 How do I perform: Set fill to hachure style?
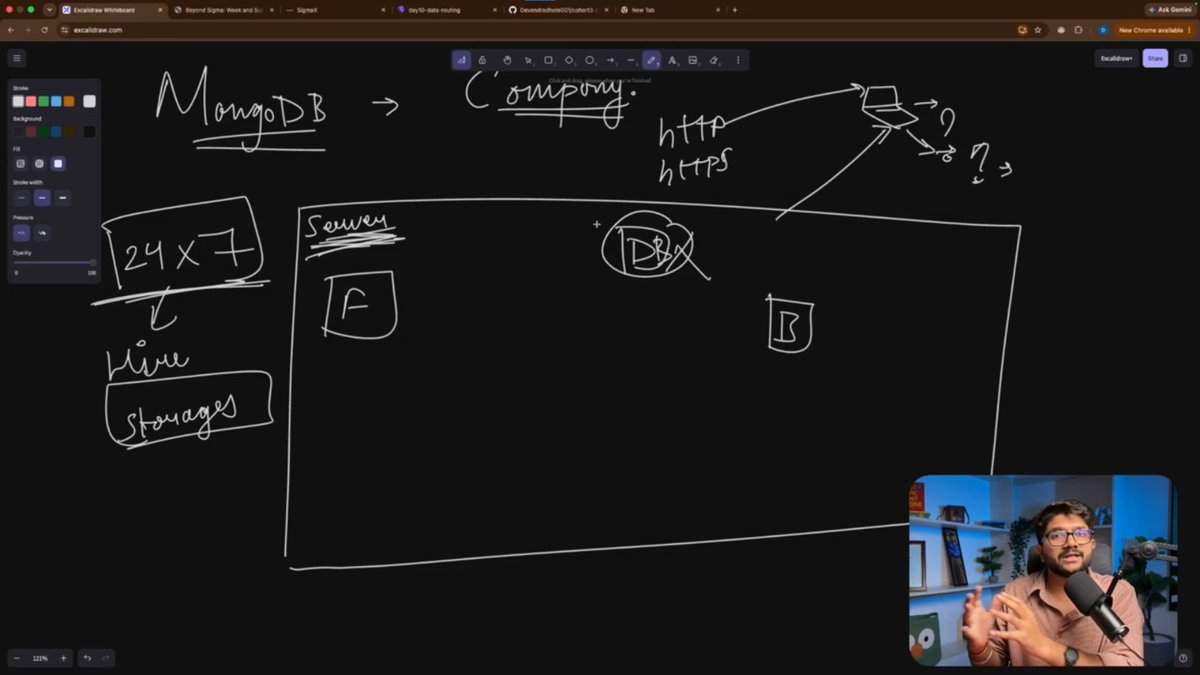pos(21,163)
